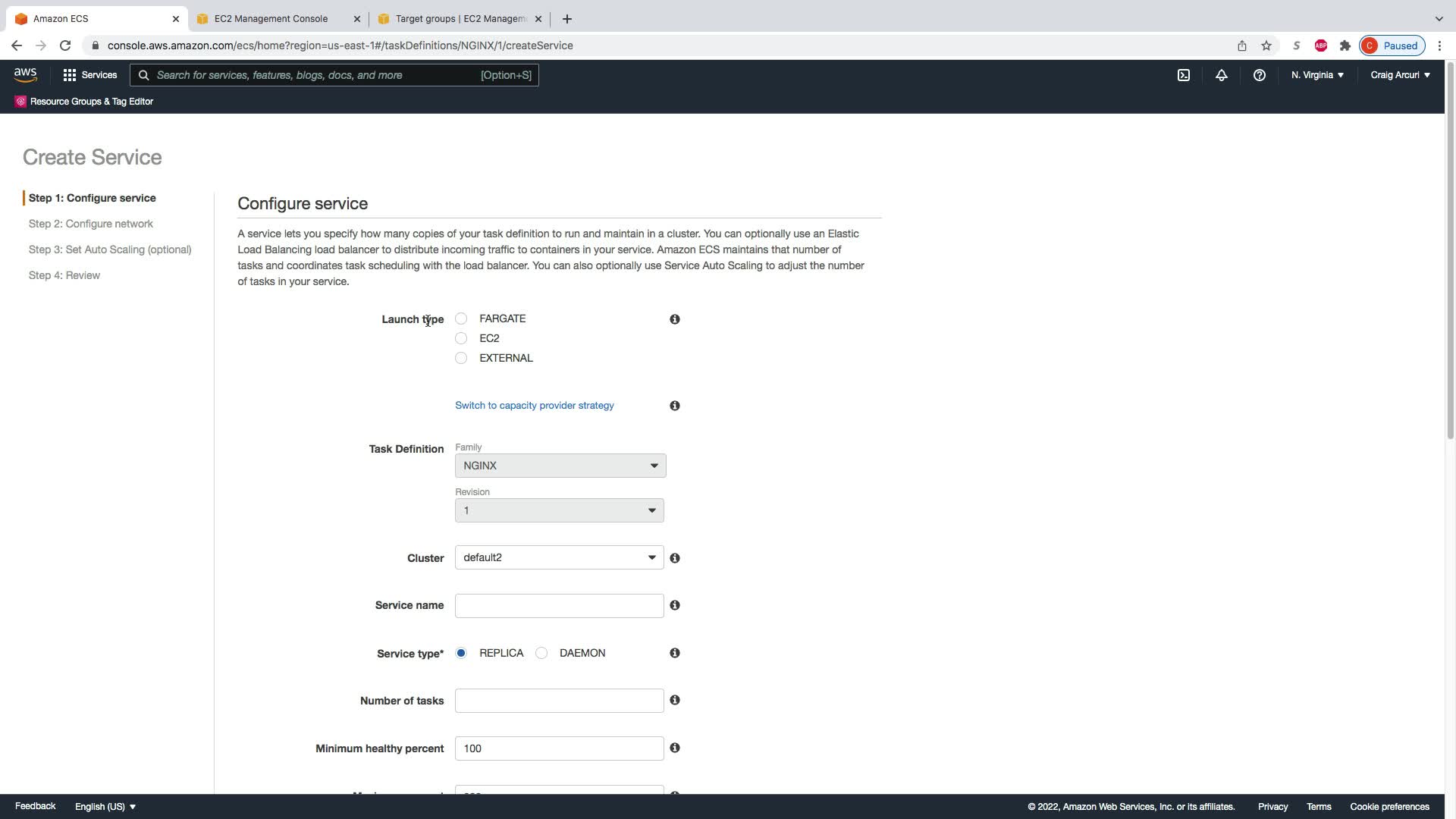Select the FARGATE launch type

tap(461, 318)
